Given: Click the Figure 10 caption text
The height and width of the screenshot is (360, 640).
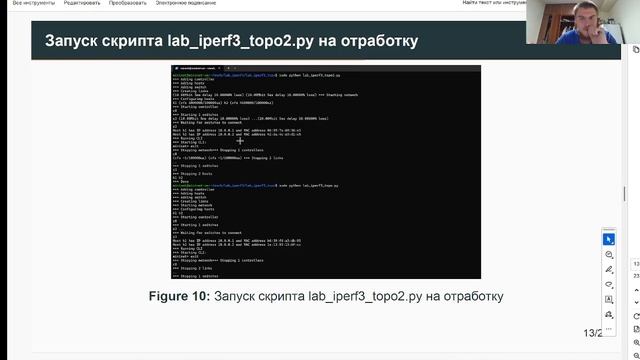Looking at the screenshot, I should click(326, 296).
